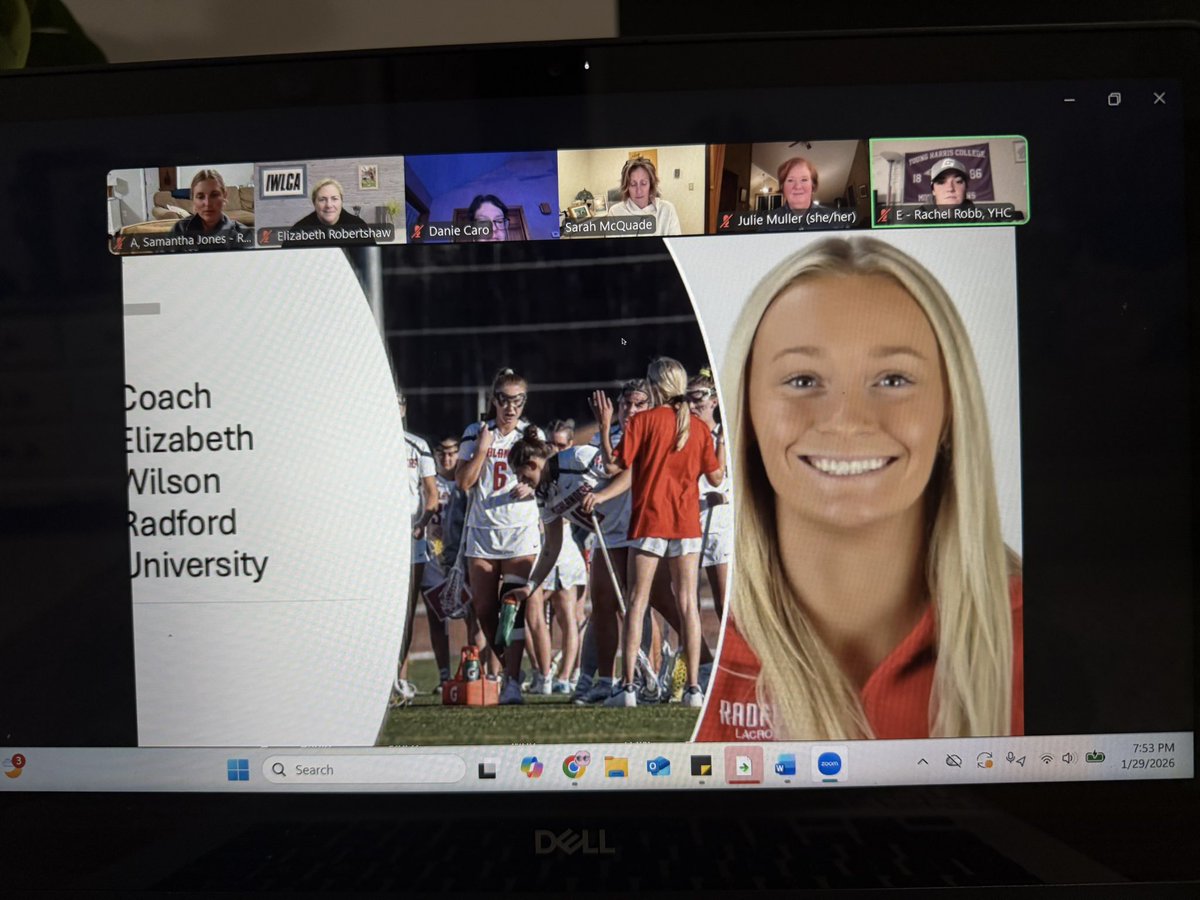Click Julie Muller's muted microphone indicator
Viewport: 1200px width, 900px height.
[725, 219]
